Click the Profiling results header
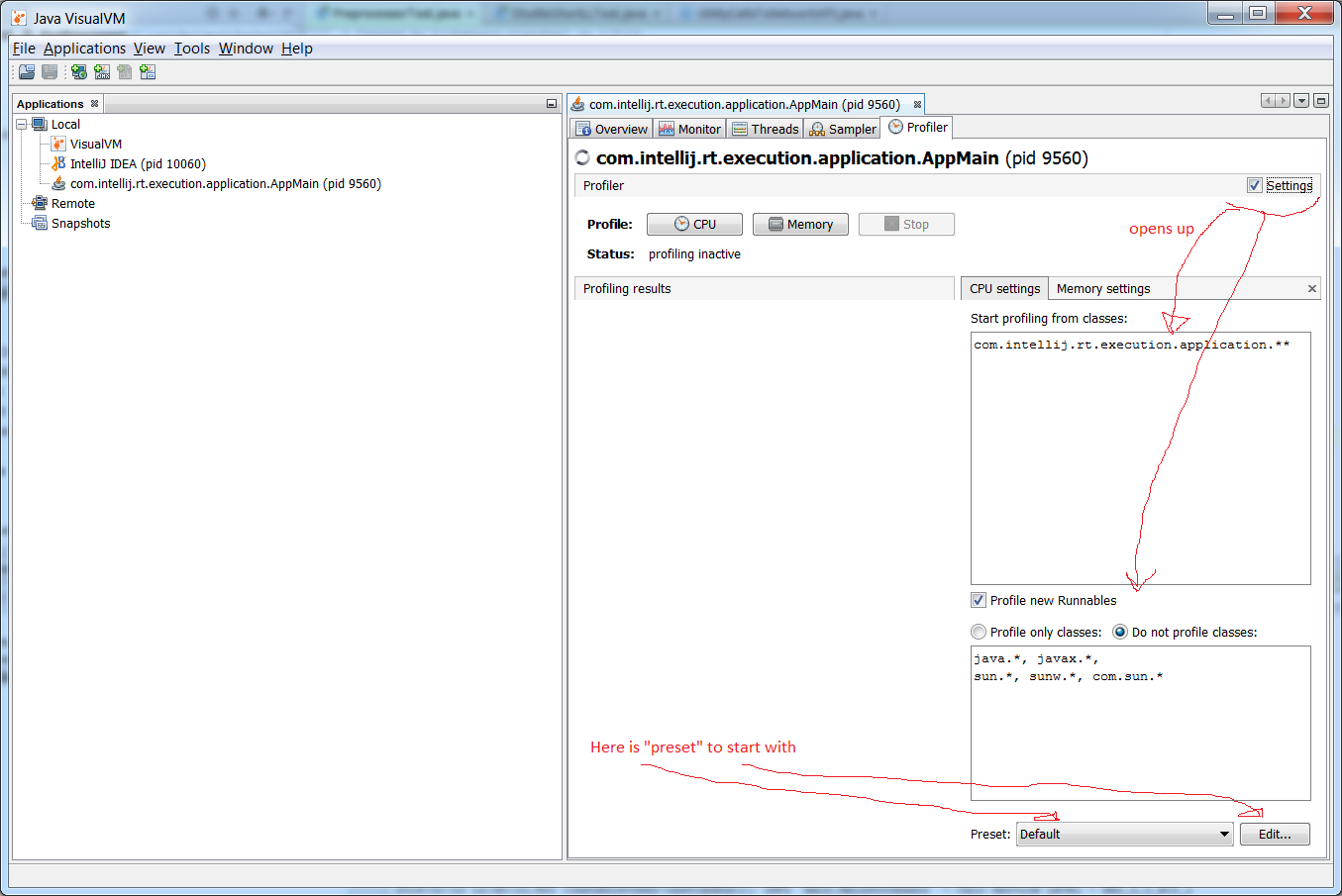This screenshot has width=1342, height=896. point(764,288)
